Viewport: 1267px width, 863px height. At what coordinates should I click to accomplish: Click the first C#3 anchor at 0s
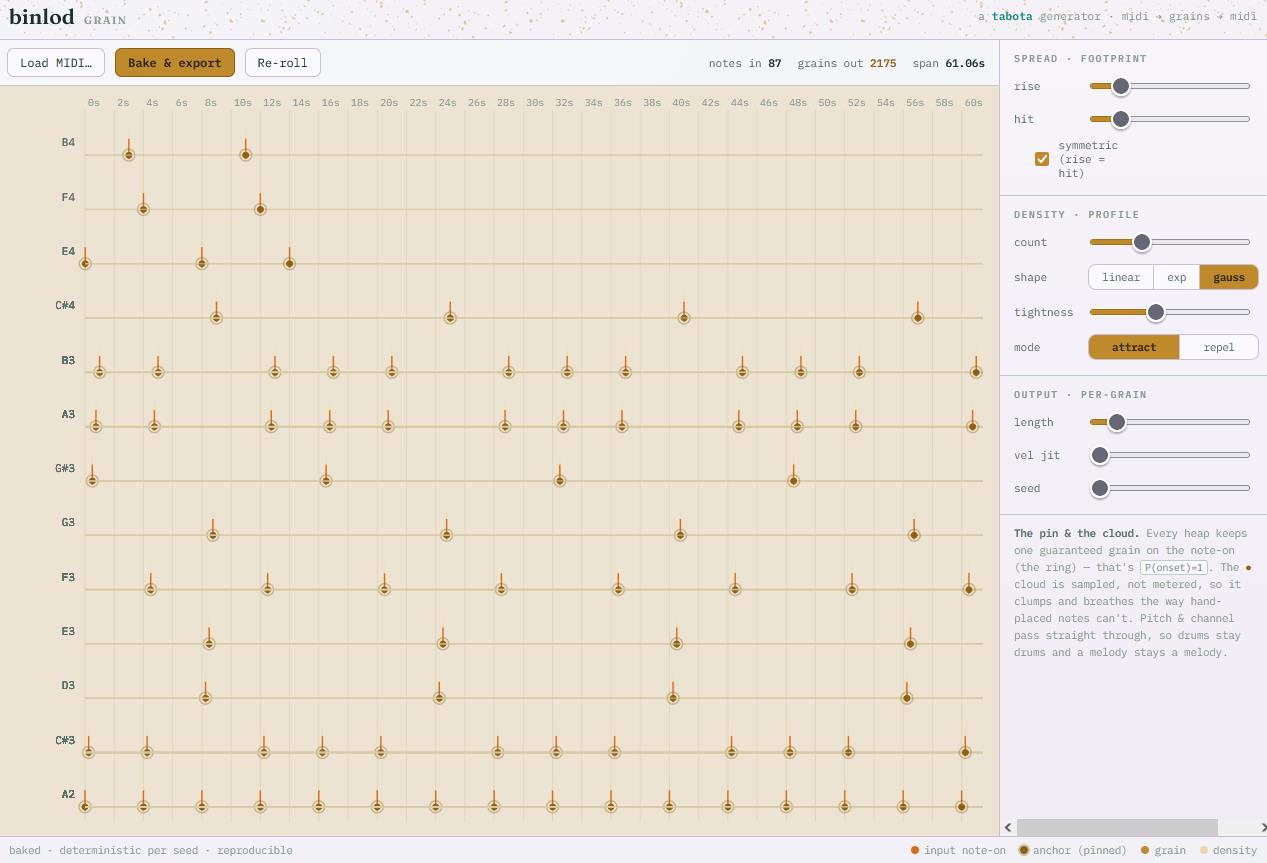pos(89,752)
